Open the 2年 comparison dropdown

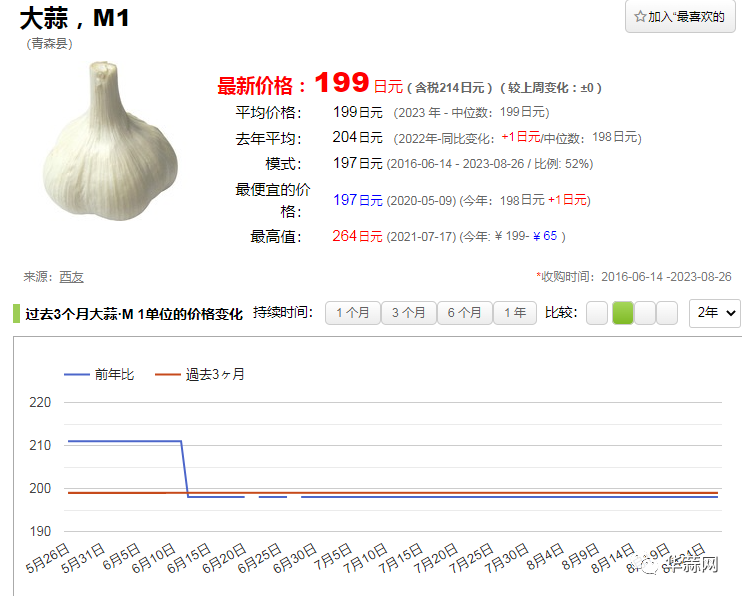pyautogui.click(x=714, y=313)
